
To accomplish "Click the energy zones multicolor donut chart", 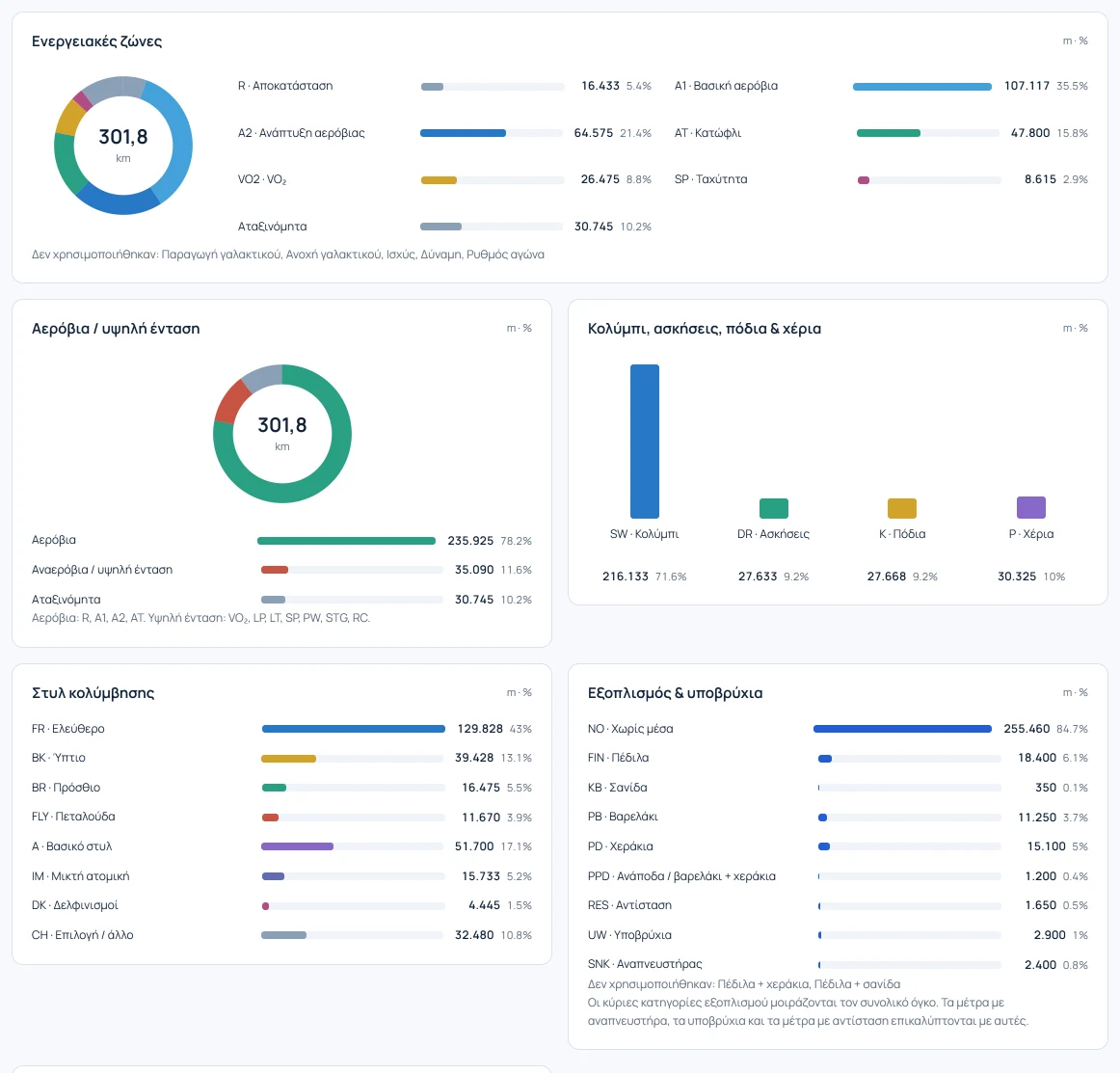I will click(x=123, y=146).
